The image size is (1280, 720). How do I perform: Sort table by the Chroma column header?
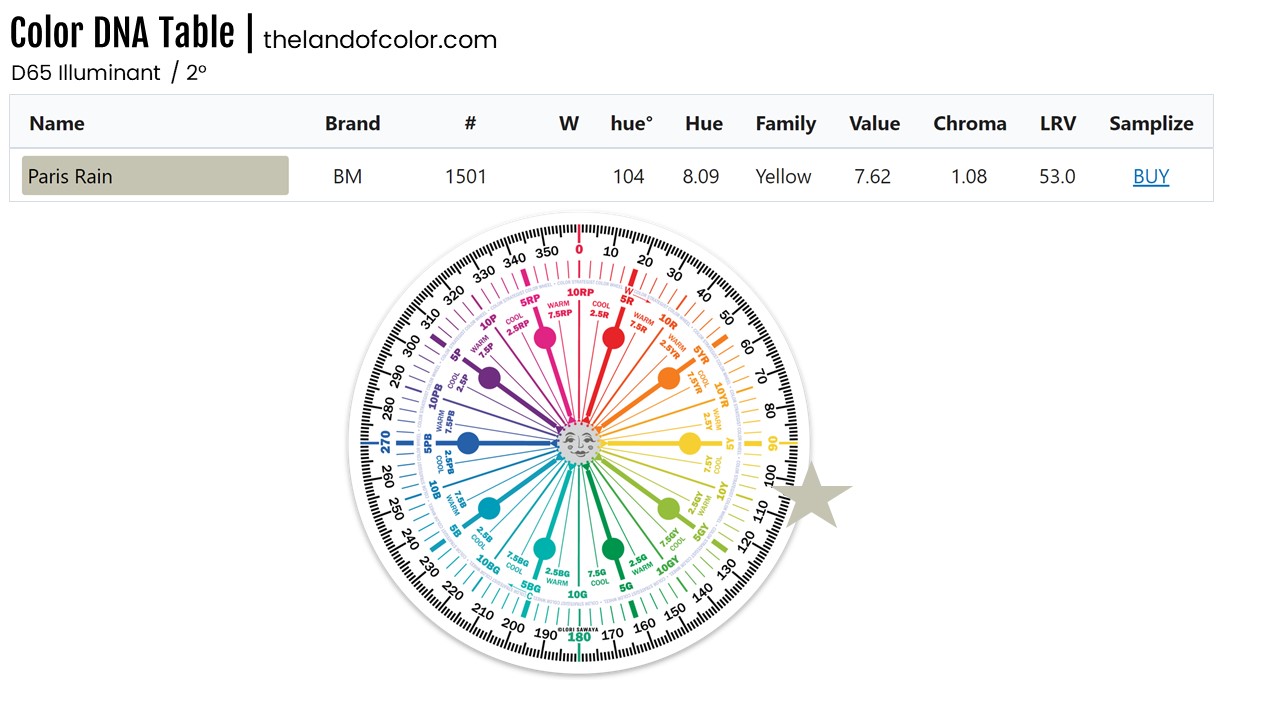tap(969, 124)
